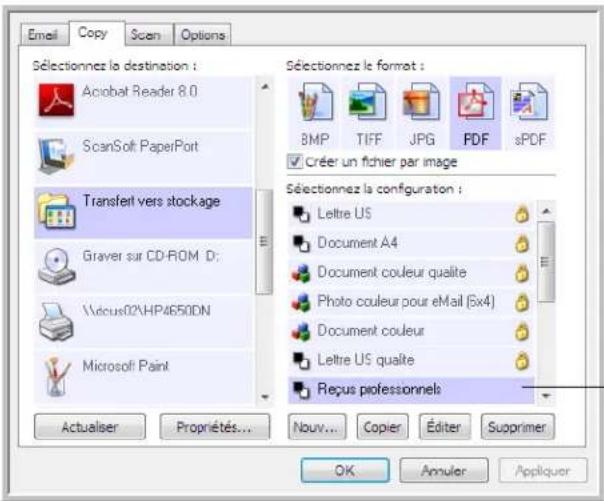Pick the Transfert vers stockage folder icon
Viewport: 604px width, 501px height.
(57, 211)
